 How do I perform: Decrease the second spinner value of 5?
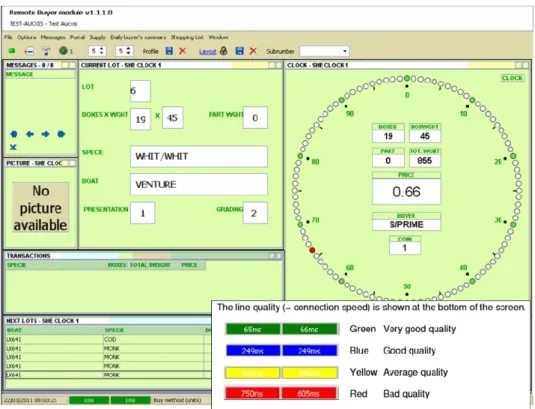(x=128, y=53)
